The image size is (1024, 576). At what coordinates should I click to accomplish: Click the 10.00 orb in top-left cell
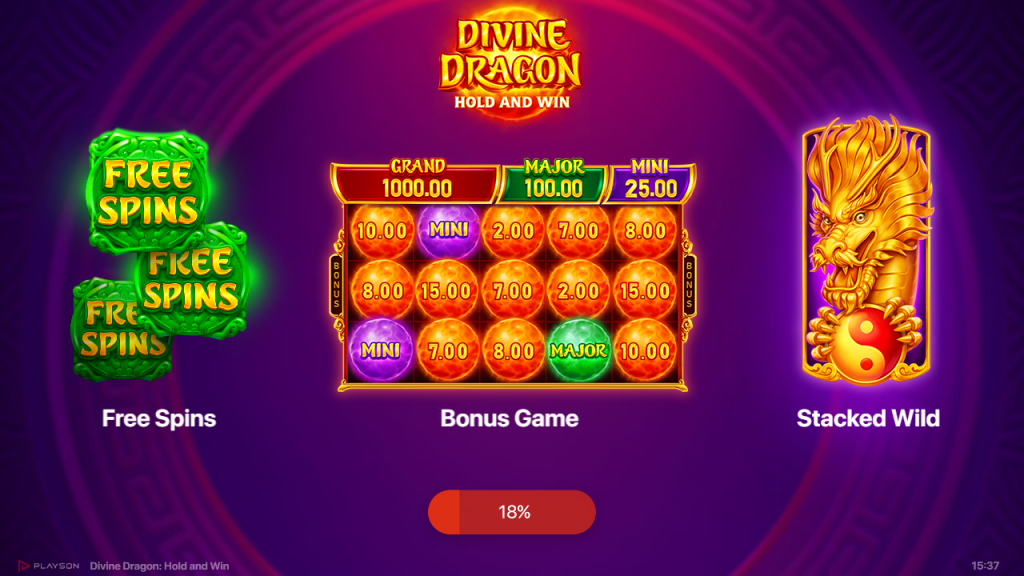tap(382, 231)
